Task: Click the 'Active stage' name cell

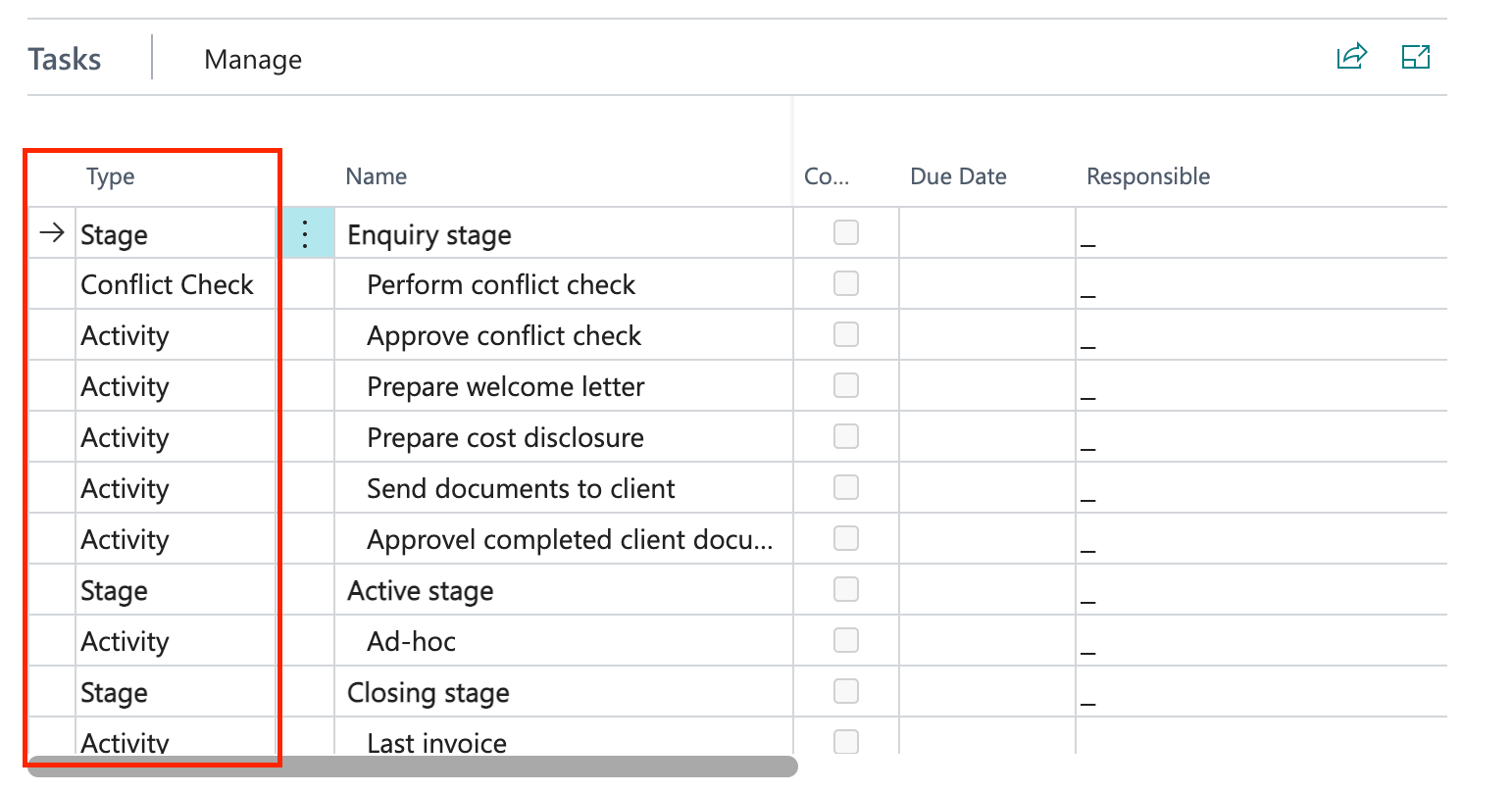Action: [x=564, y=590]
